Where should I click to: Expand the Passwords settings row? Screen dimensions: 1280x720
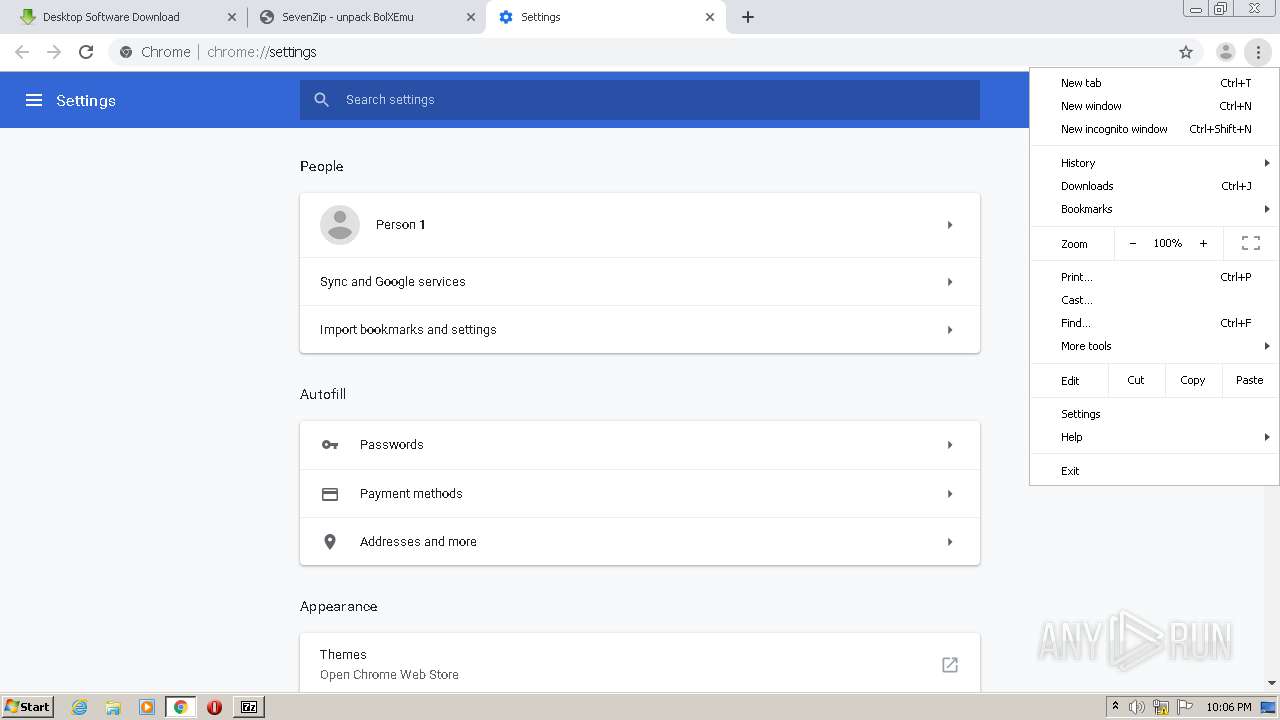tap(640, 445)
